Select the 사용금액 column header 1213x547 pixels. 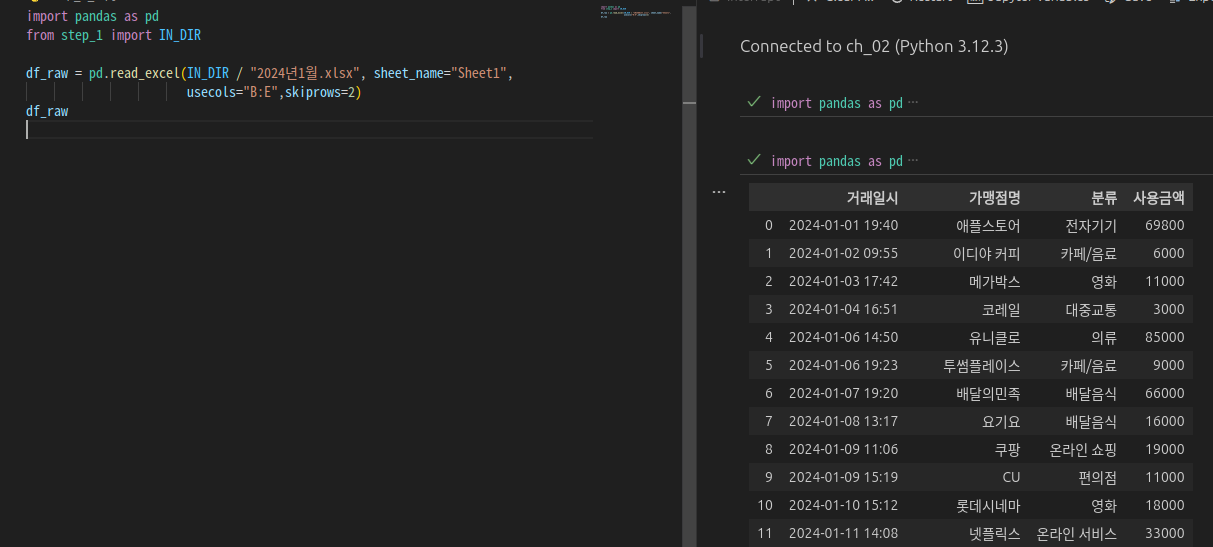coord(1158,197)
